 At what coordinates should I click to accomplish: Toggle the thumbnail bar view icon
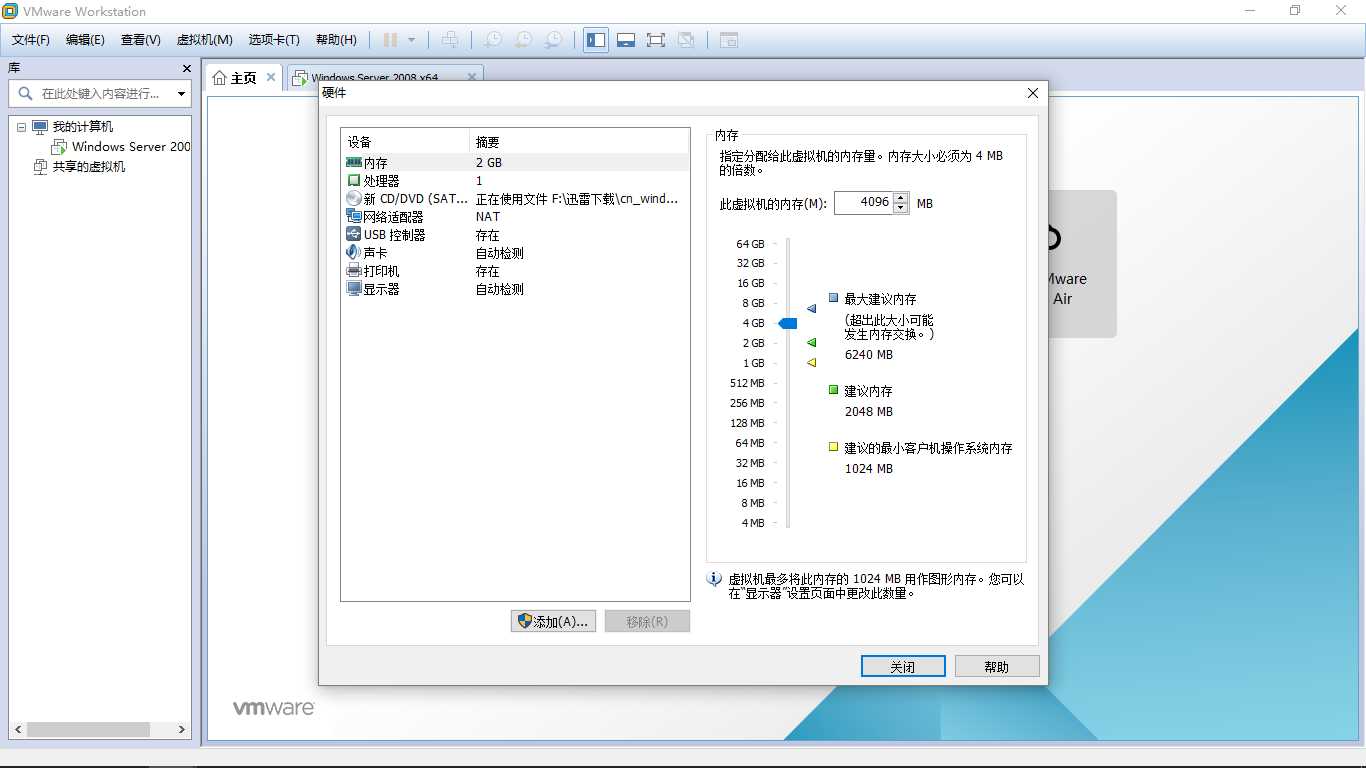coord(626,40)
